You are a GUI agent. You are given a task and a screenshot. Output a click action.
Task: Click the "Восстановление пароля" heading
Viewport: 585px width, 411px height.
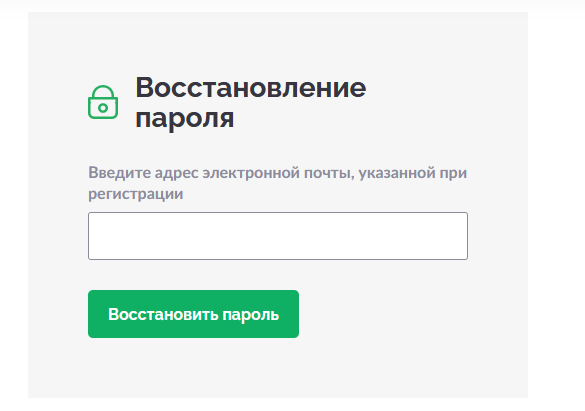[x=251, y=103]
